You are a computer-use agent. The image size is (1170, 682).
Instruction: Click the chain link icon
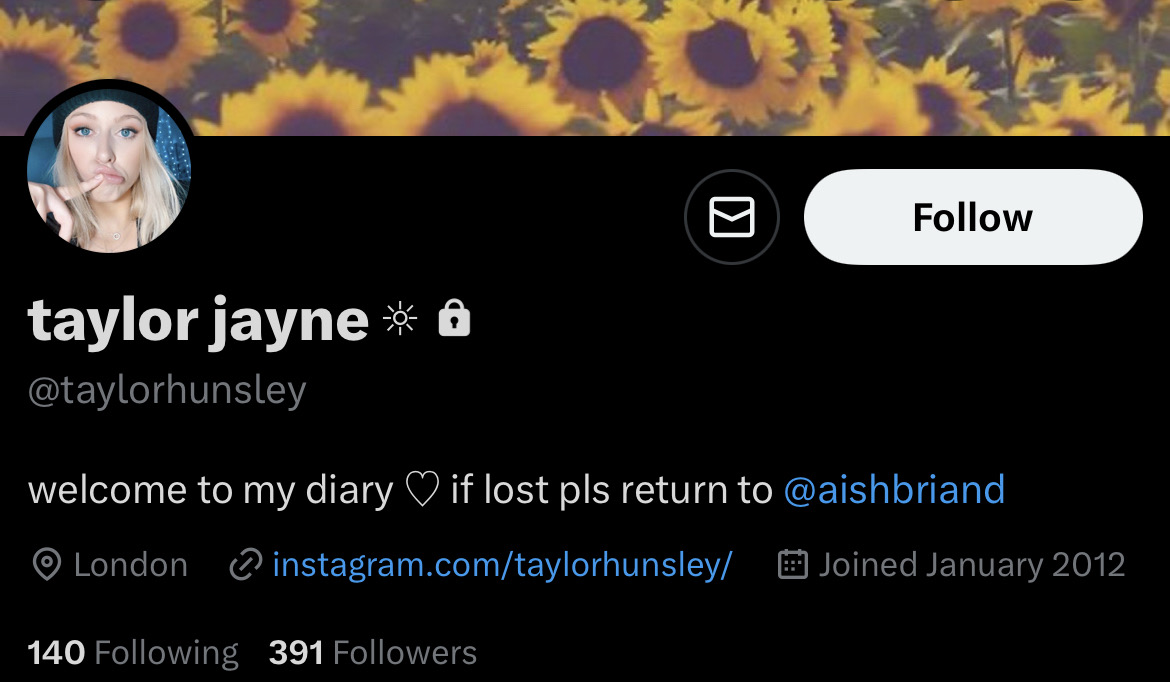pos(245,564)
